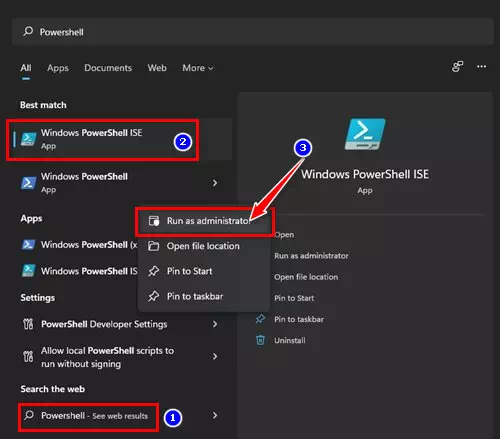This screenshot has width=500, height=439.
Task: Click the Windows PowerShell (x86) icon
Action: click(28, 244)
